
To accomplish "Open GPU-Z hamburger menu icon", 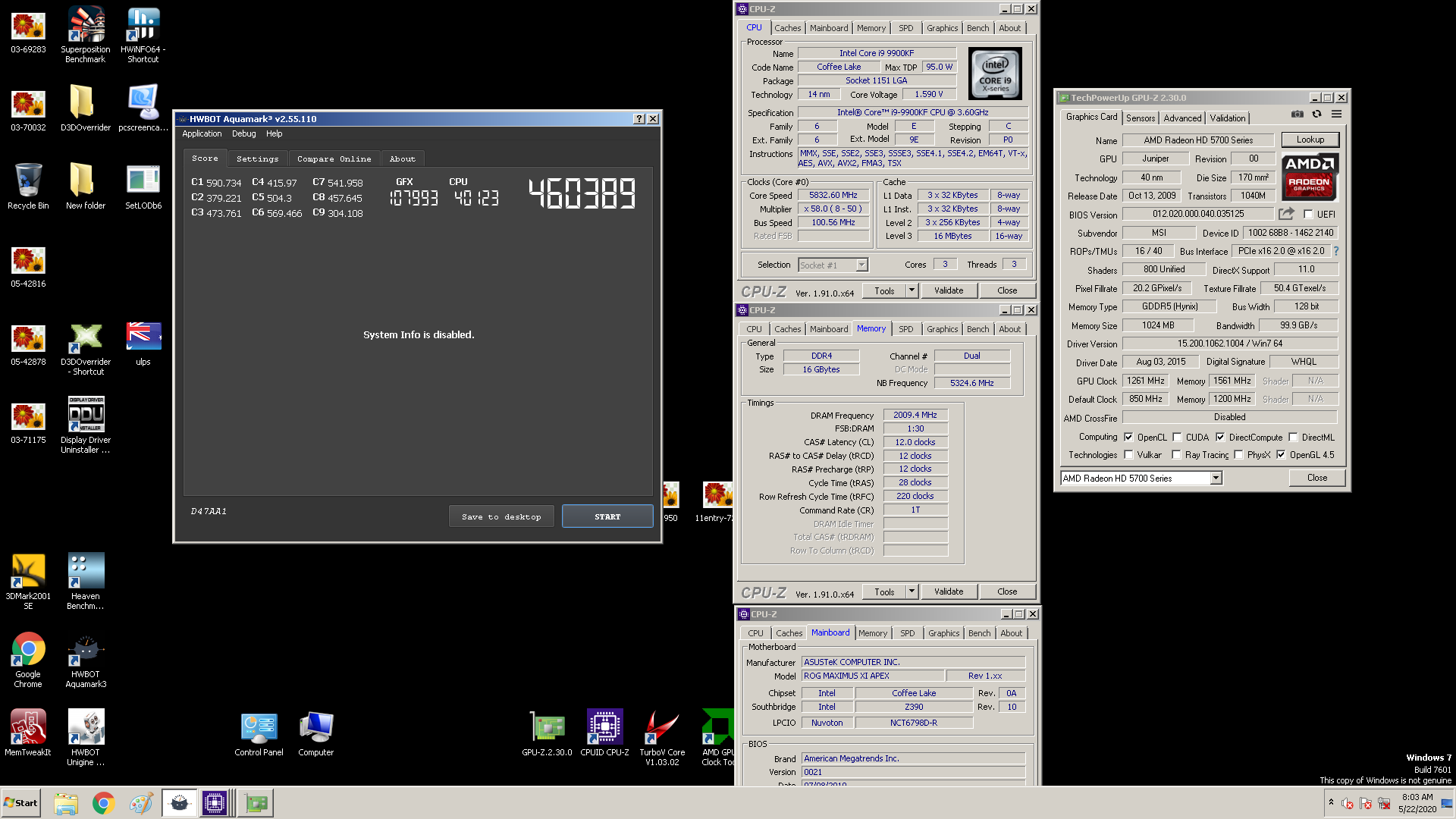I will point(1336,114).
